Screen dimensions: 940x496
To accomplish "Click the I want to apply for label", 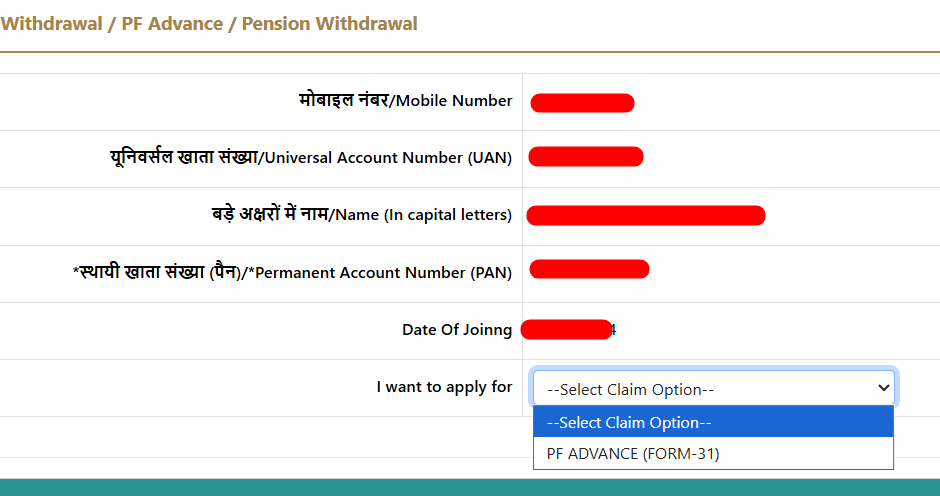I will click(444, 387).
